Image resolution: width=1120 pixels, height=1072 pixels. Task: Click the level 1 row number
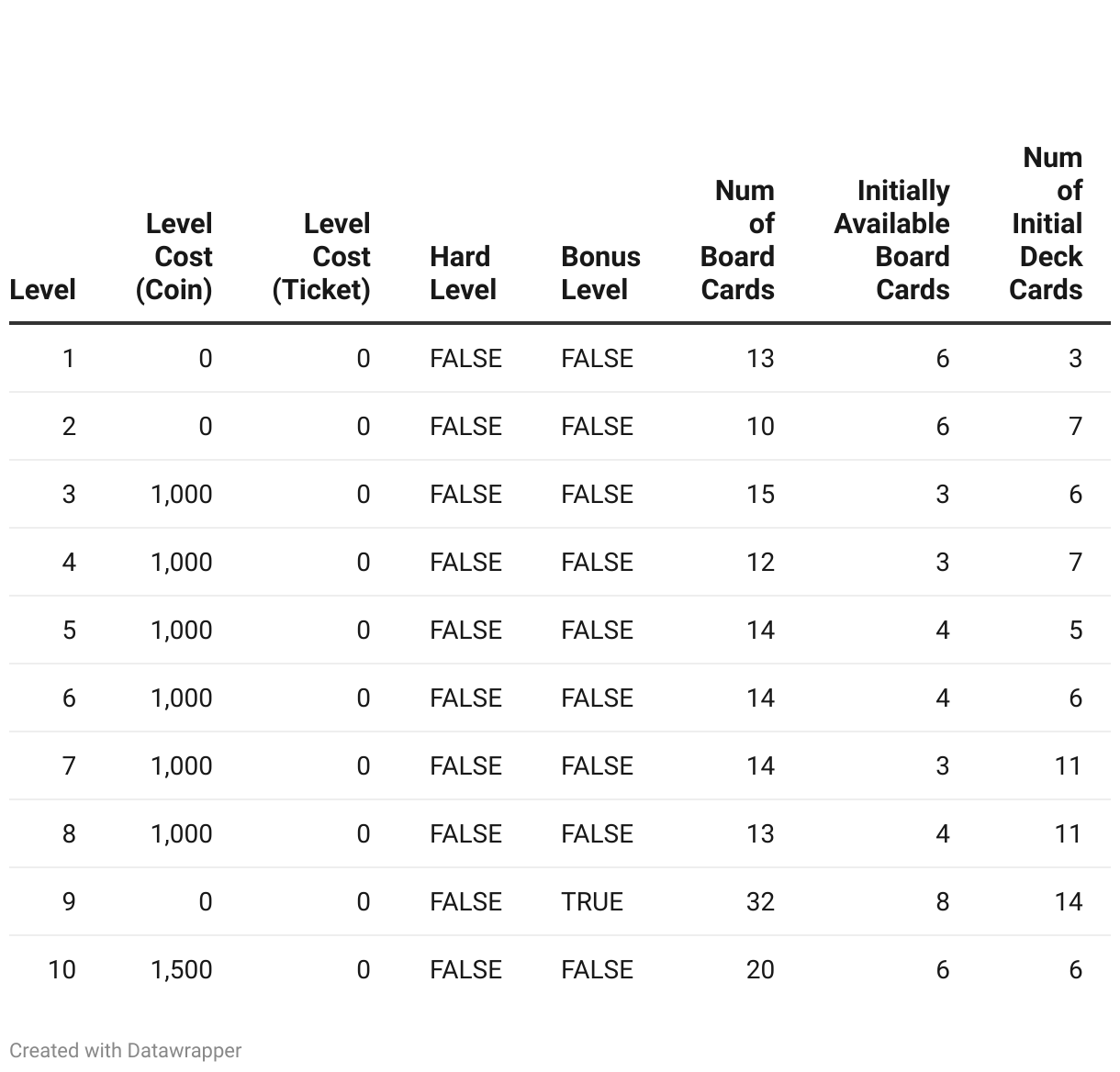69,358
